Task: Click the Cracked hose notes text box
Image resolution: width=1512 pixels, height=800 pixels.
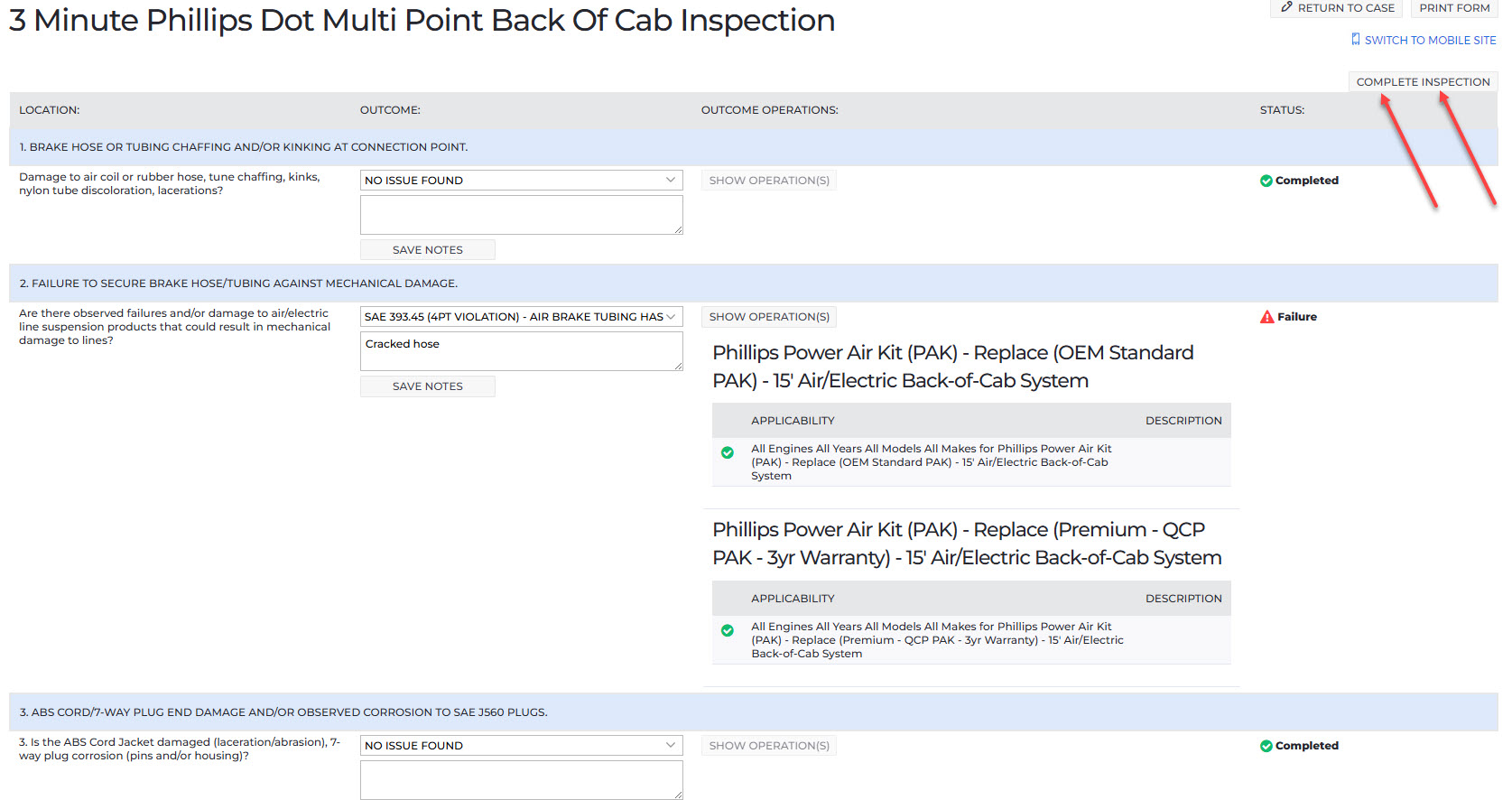Action: click(521, 351)
